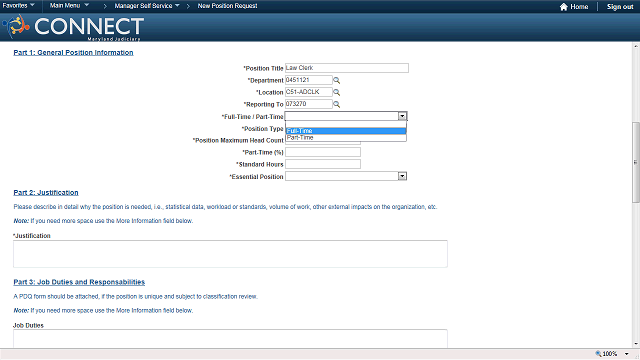
Task: Open Part 1: General Position Information link
Action: click(x=73, y=53)
